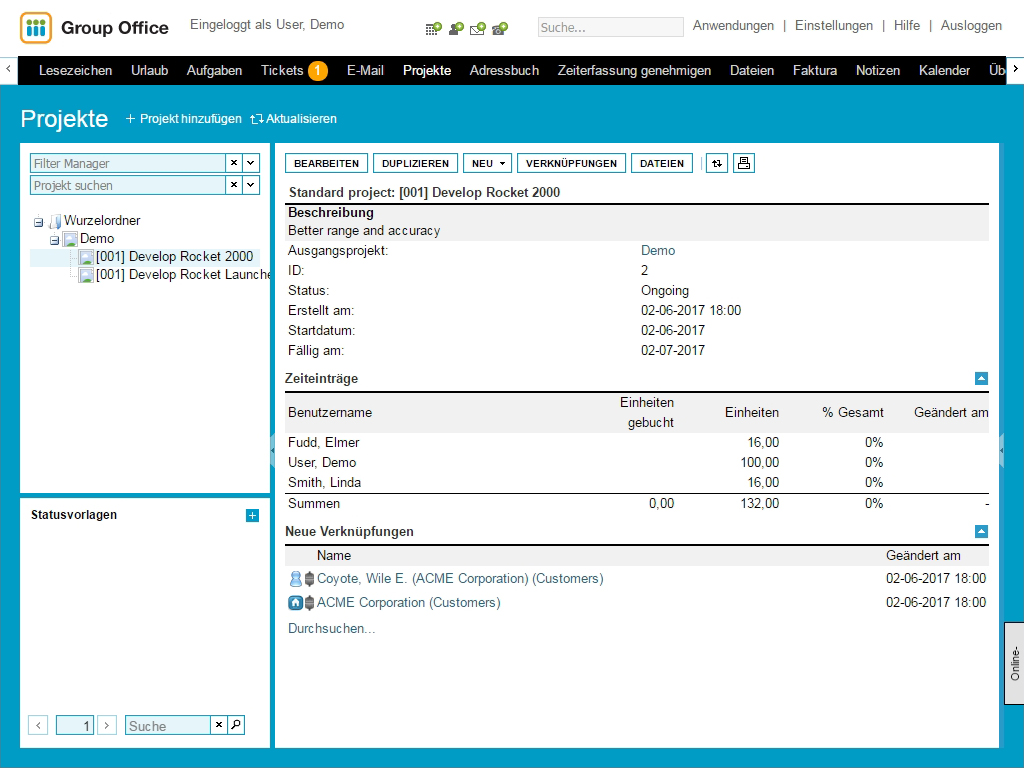Click the add contact icon in header
This screenshot has height=768, width=1024.
pos(456,28)
